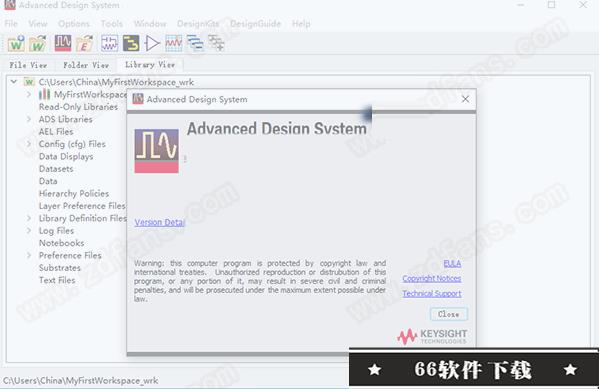Select Config (cfg) Files label
The image size is (599, 389).
[x=72, y=144]
